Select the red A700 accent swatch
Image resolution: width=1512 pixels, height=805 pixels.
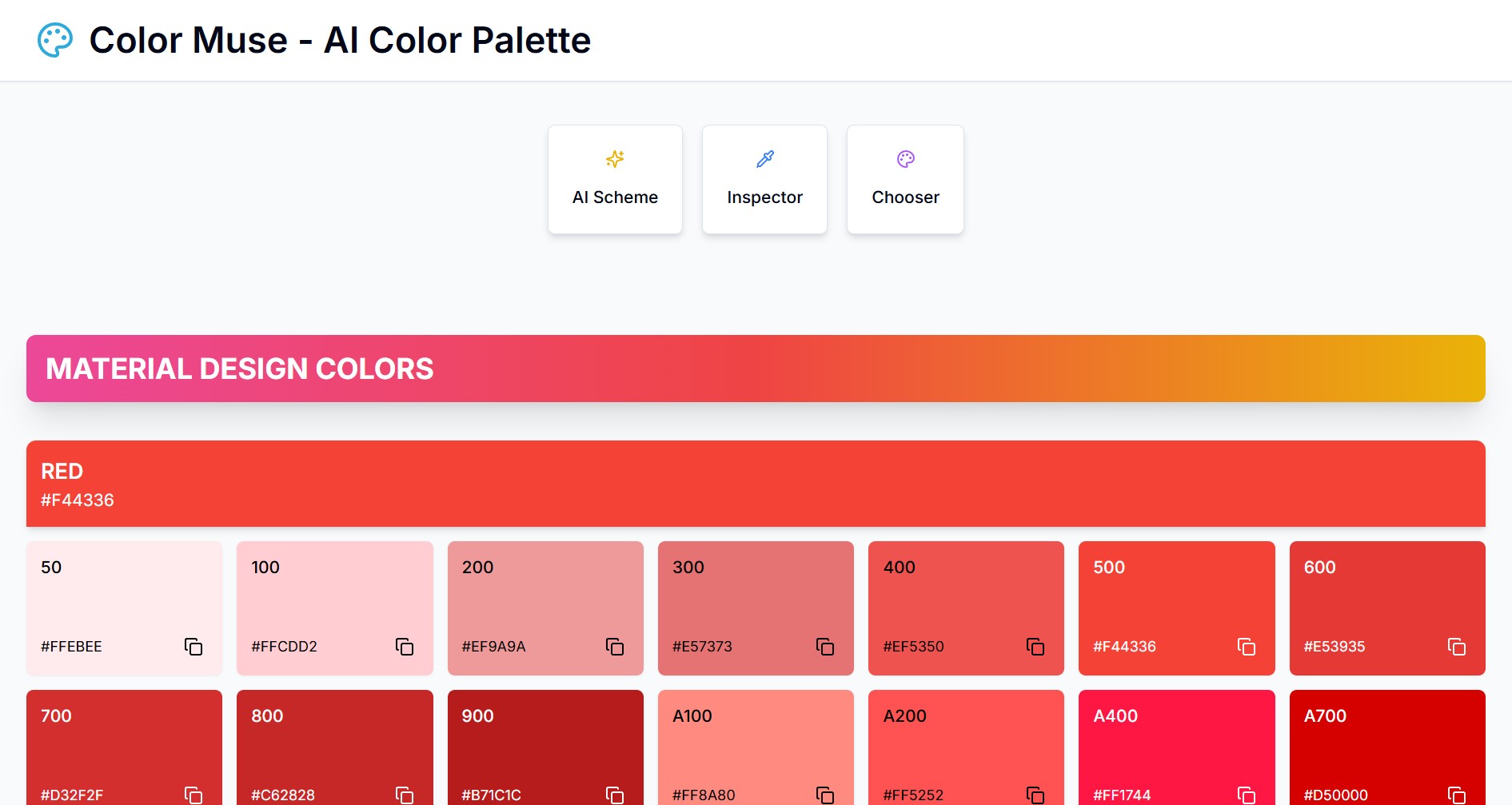pyautogui.click(x=1387, y=747)
